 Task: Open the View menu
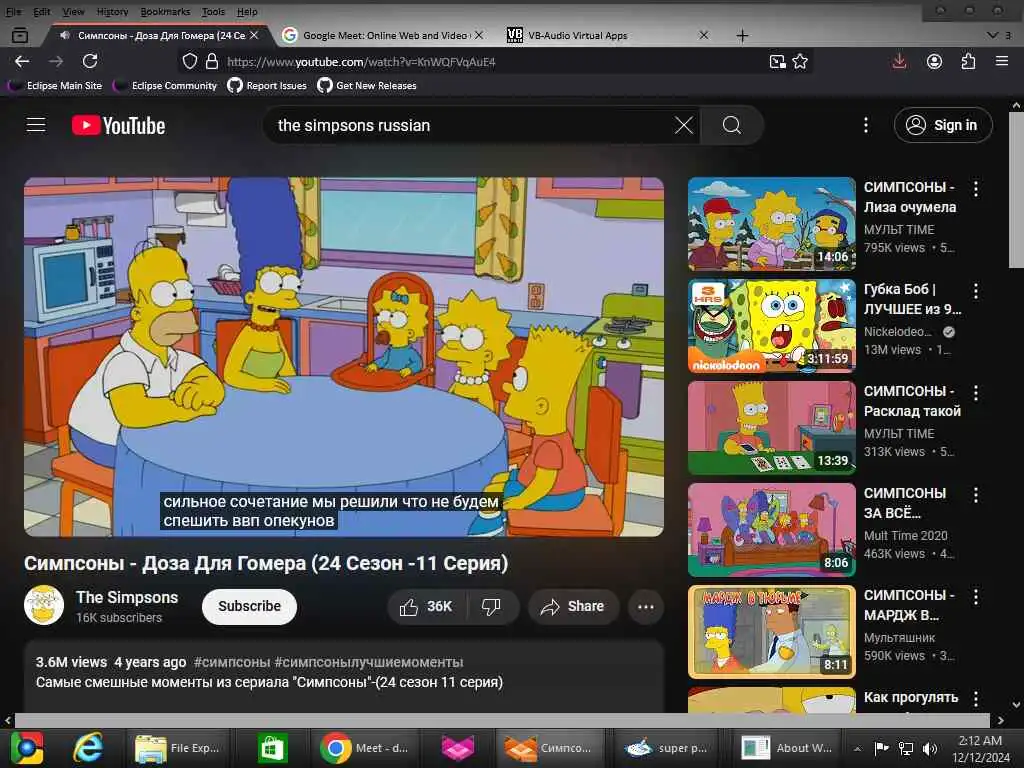(73, 11)
